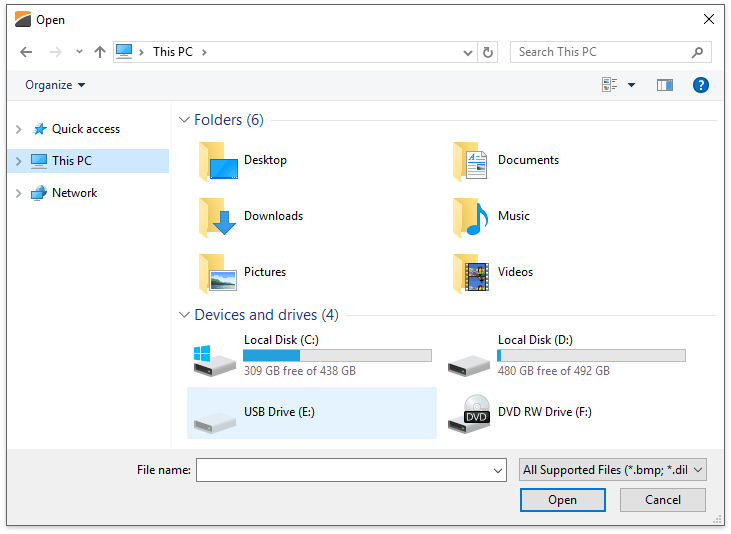The image size is (731, 534).
Task: Click the Cancel button
Action: click(663, 500)
